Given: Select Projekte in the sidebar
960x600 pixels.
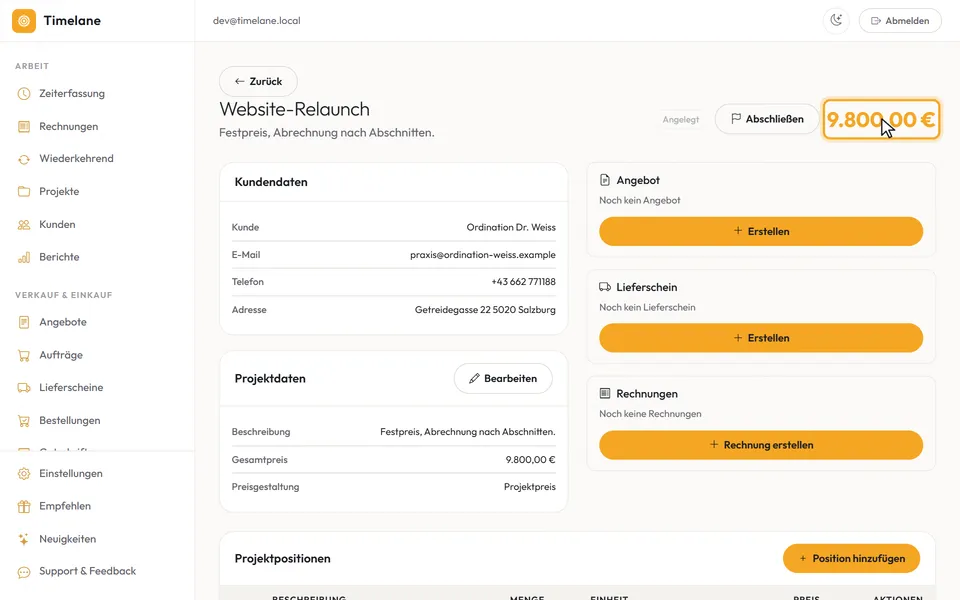Looking at the screenshot, I should click(59, 192).
